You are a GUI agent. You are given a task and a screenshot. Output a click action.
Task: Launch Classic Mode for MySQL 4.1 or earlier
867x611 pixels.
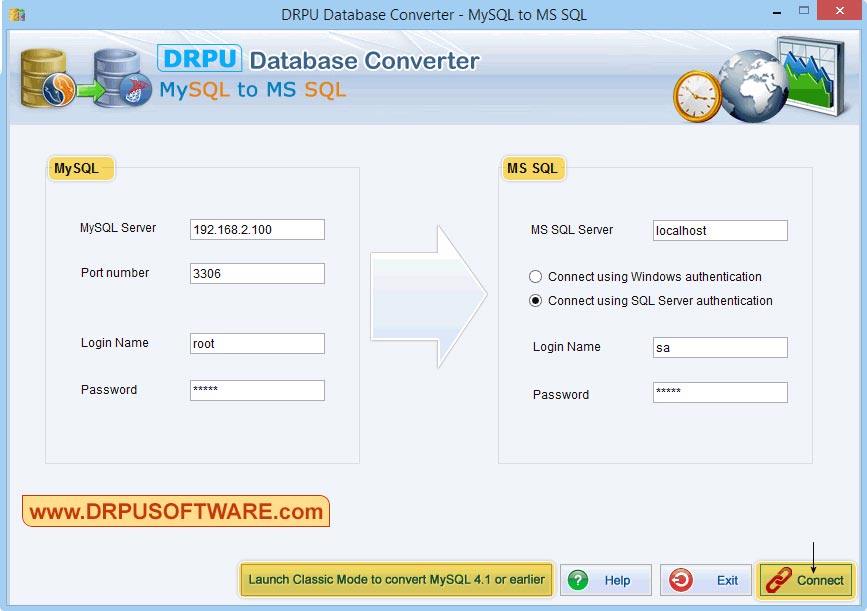click(x=397, y=580)
